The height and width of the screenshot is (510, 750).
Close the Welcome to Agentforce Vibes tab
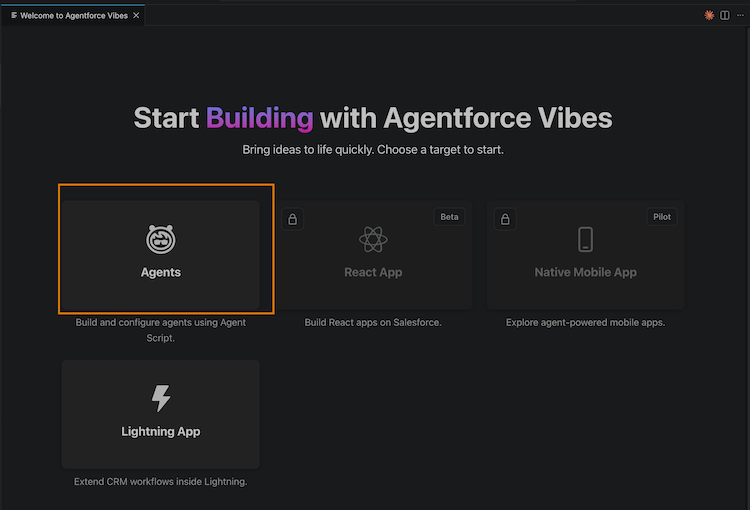pos(136,15)
